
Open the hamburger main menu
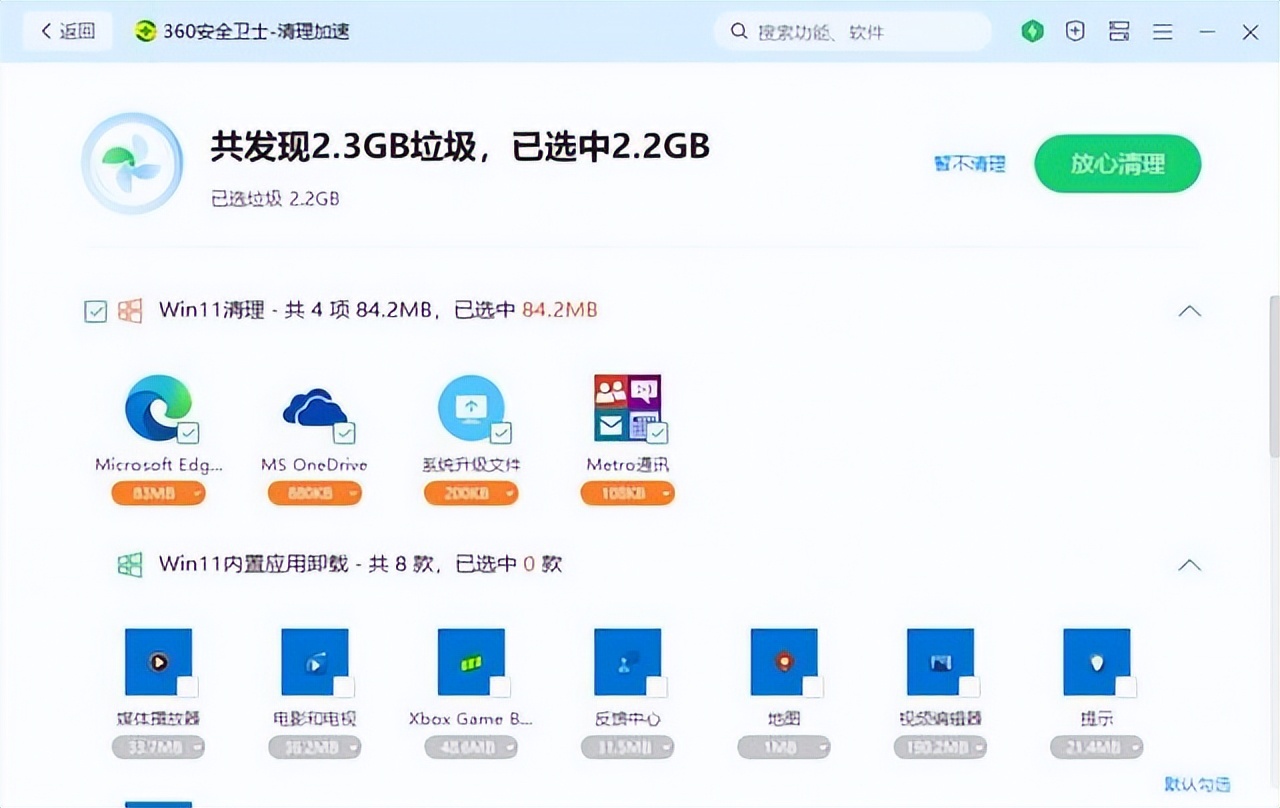coord(1162,31)
